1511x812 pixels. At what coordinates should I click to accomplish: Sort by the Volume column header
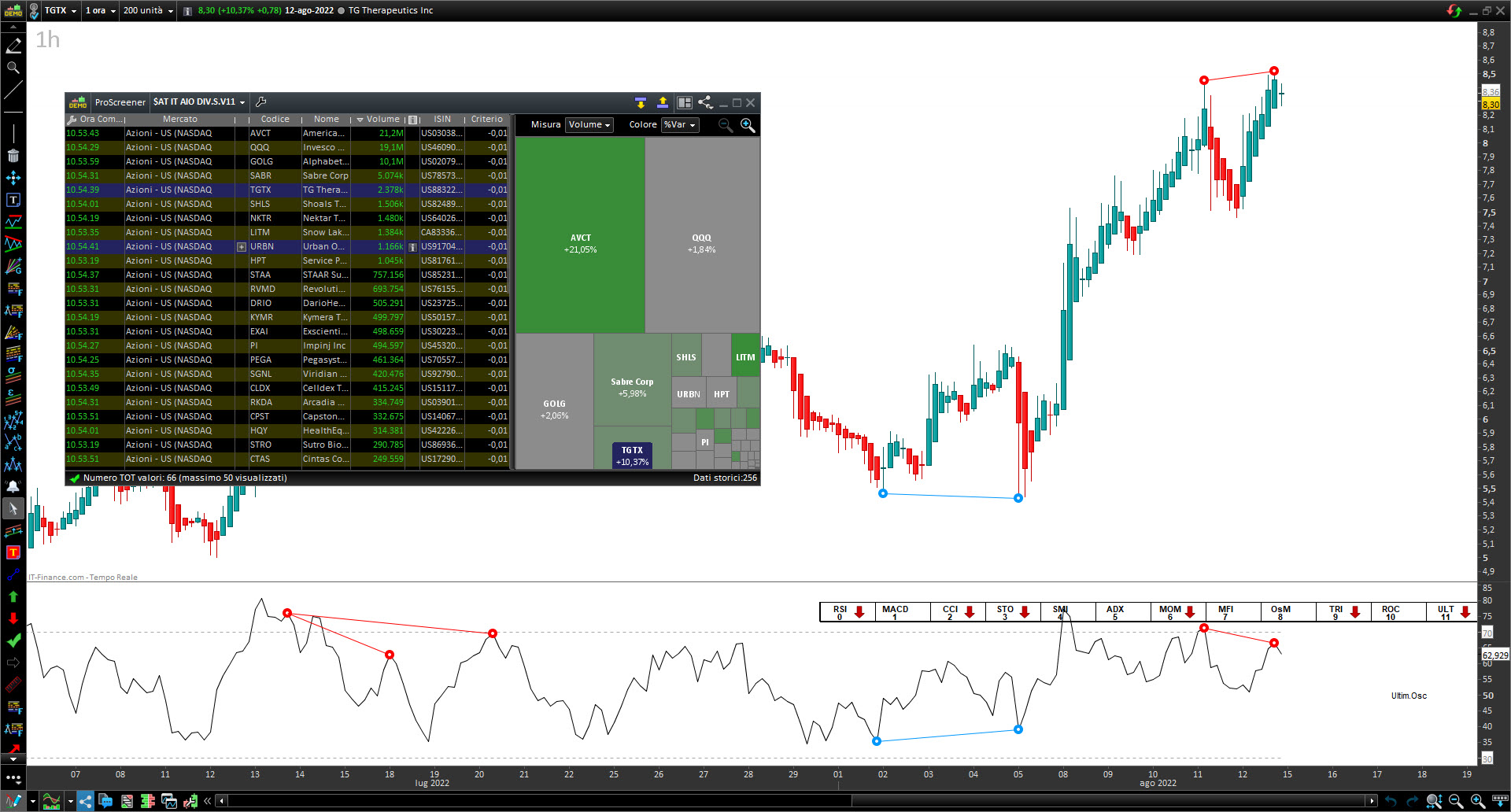click(x=378, y=120)
